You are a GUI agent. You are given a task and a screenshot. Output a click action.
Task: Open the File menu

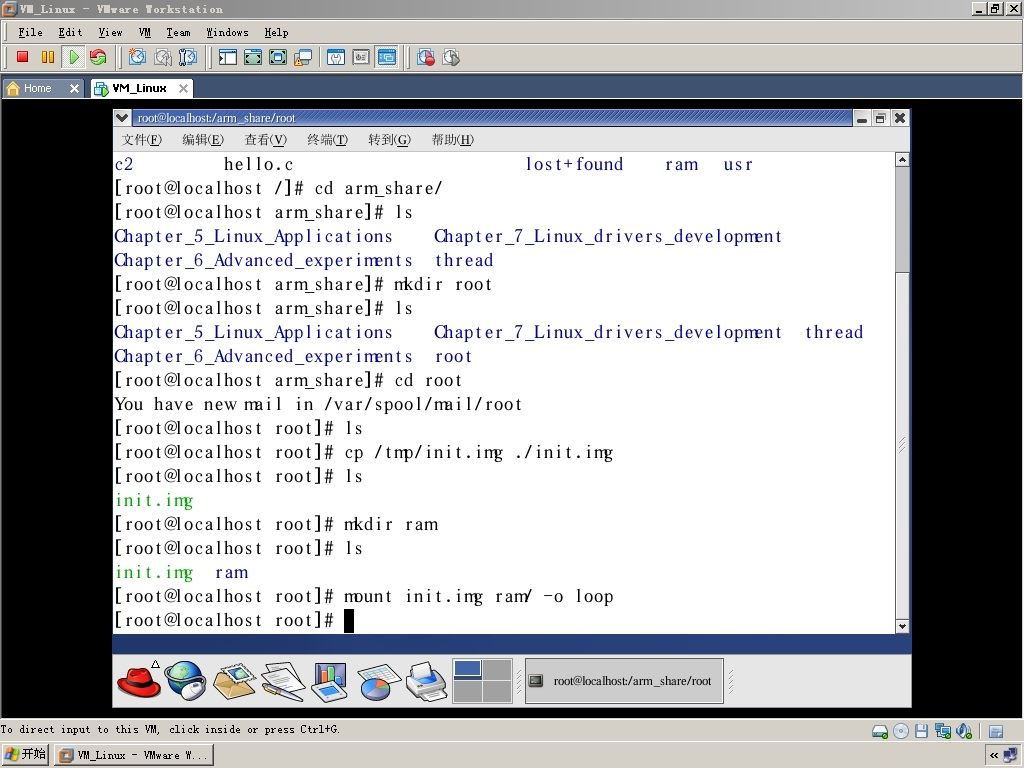(x=30, y=32)
